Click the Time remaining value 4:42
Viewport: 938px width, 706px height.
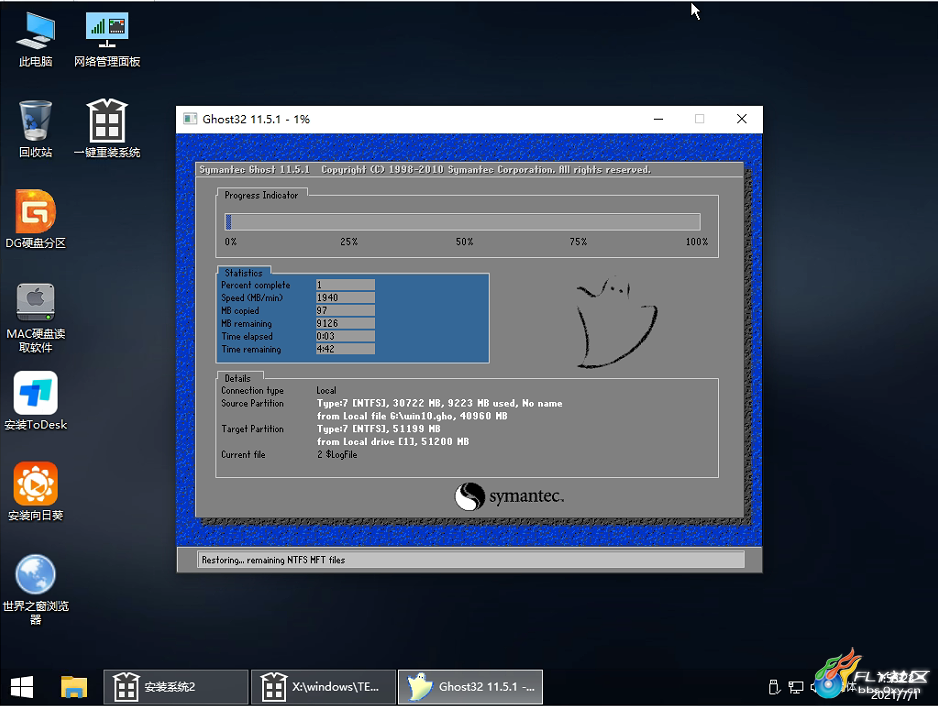click(345, 349)
